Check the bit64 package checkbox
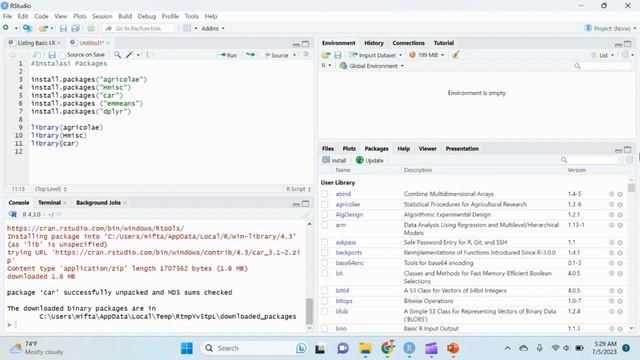Screen dimensions: 640x360 click(324, 291)
